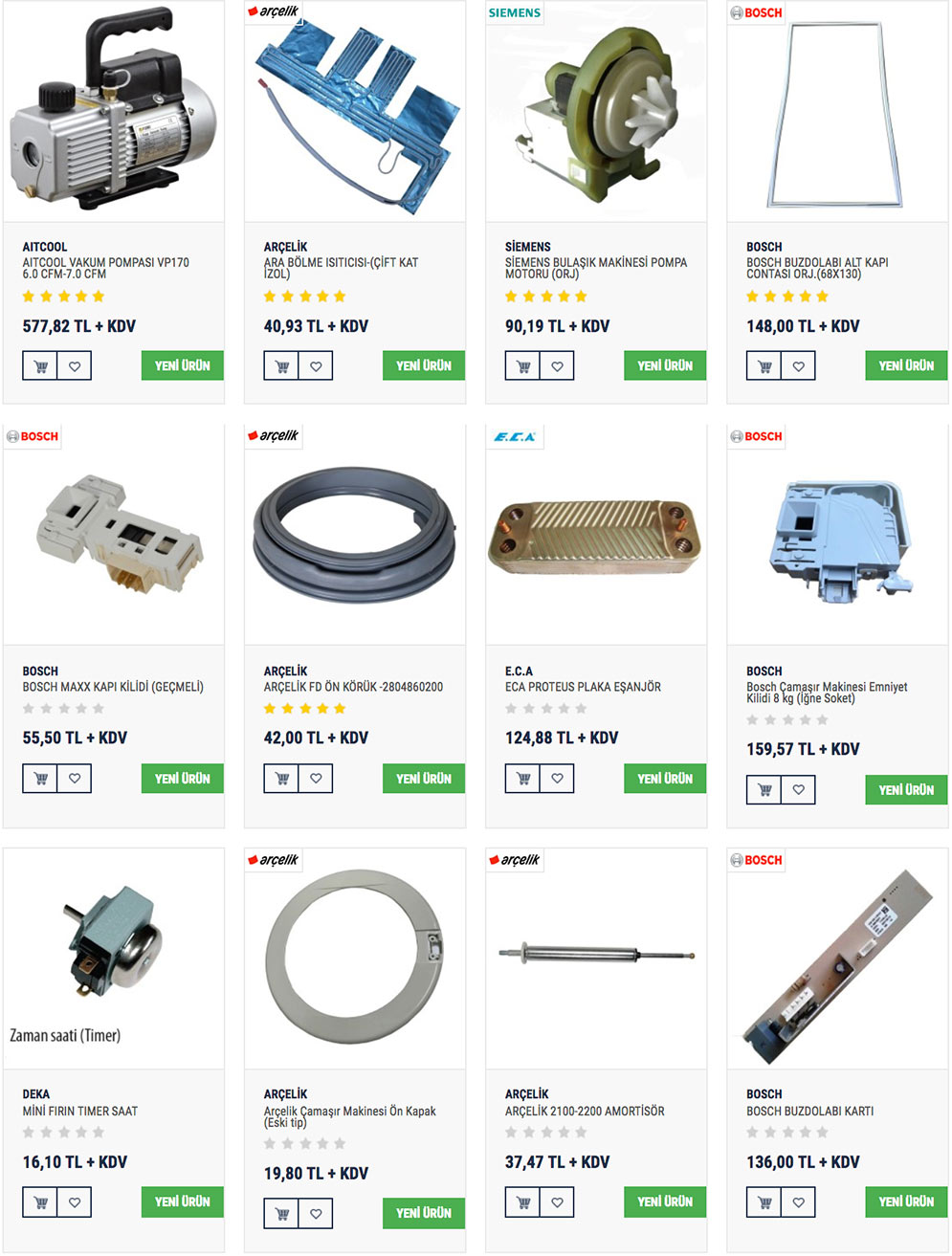952x1256 pixels.
Task: Open the Zaman saati timer product image
Action: (114, 959)
